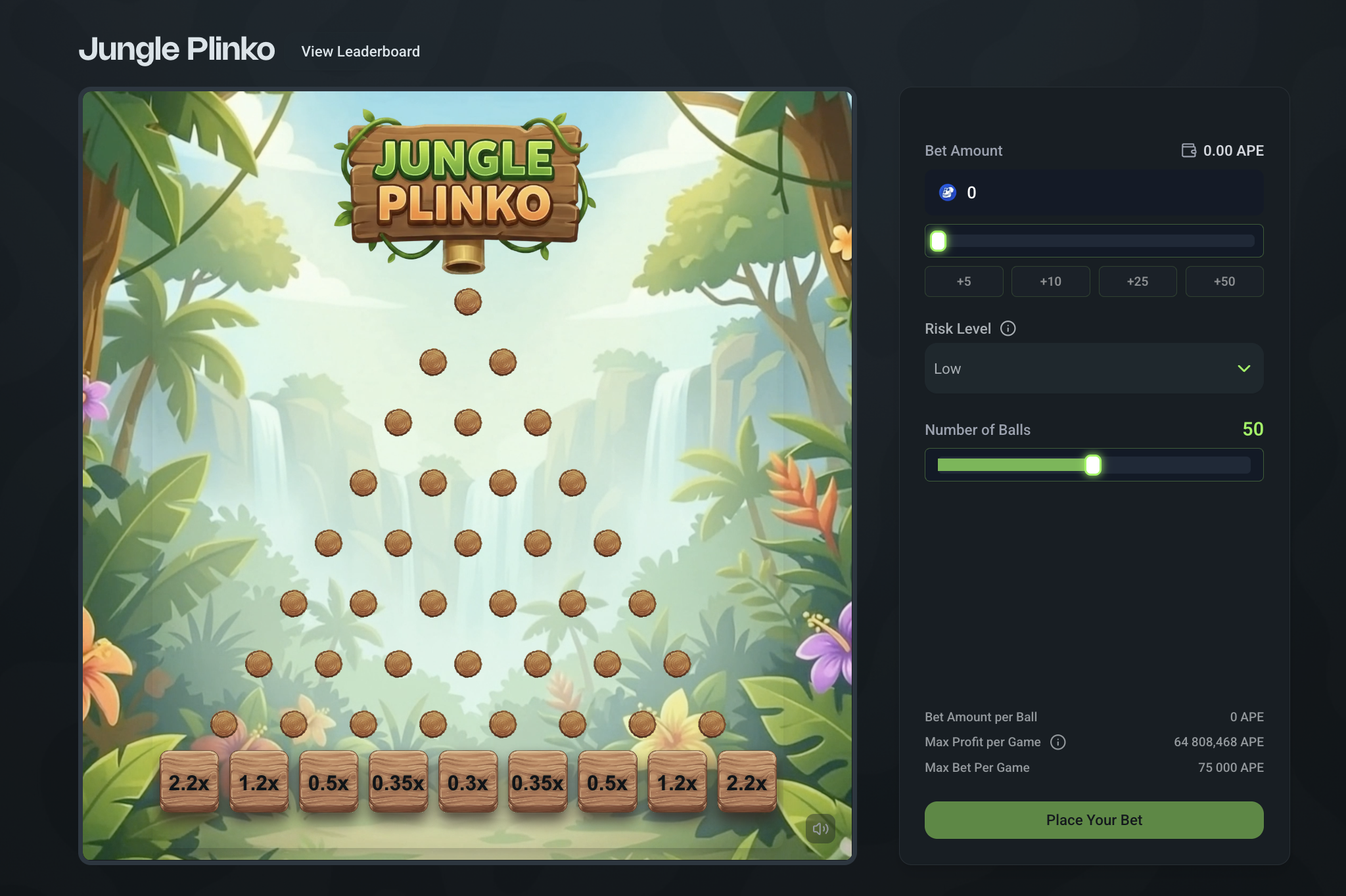Mute the game sound with speaker icon

coord(820,828)
